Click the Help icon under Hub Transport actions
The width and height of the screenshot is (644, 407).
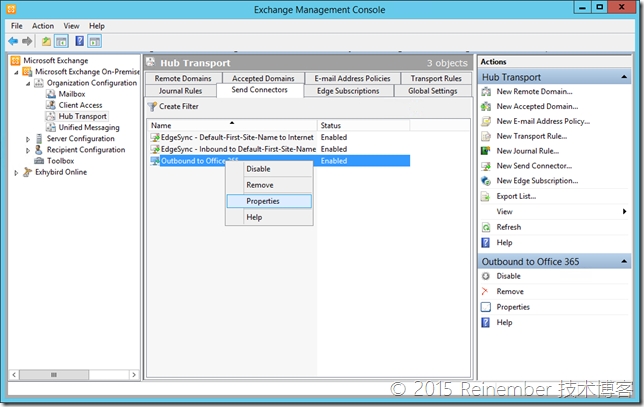coord(486,243)
